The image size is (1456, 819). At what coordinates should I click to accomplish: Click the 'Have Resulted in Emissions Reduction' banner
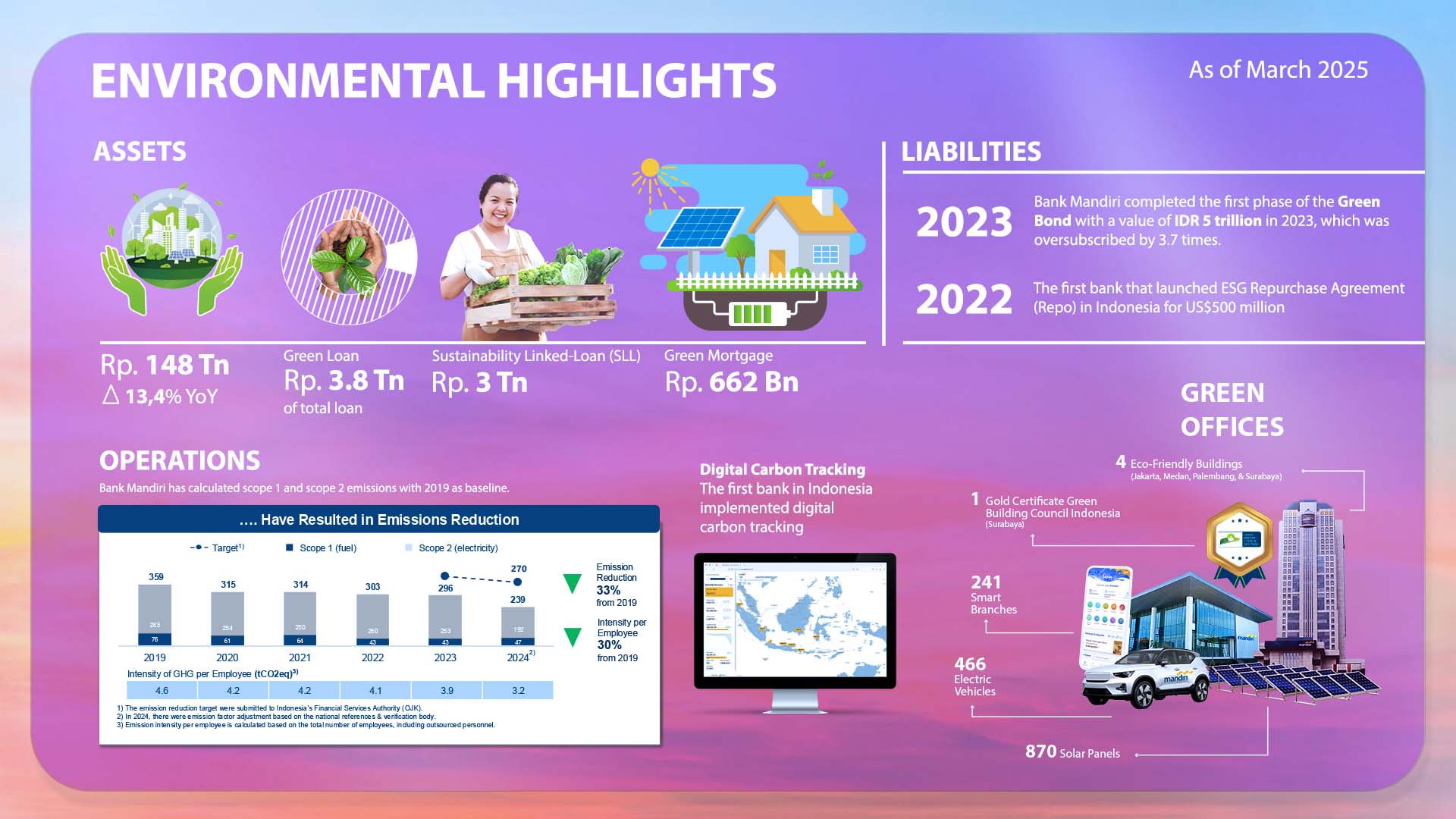[x=378, y=519]
